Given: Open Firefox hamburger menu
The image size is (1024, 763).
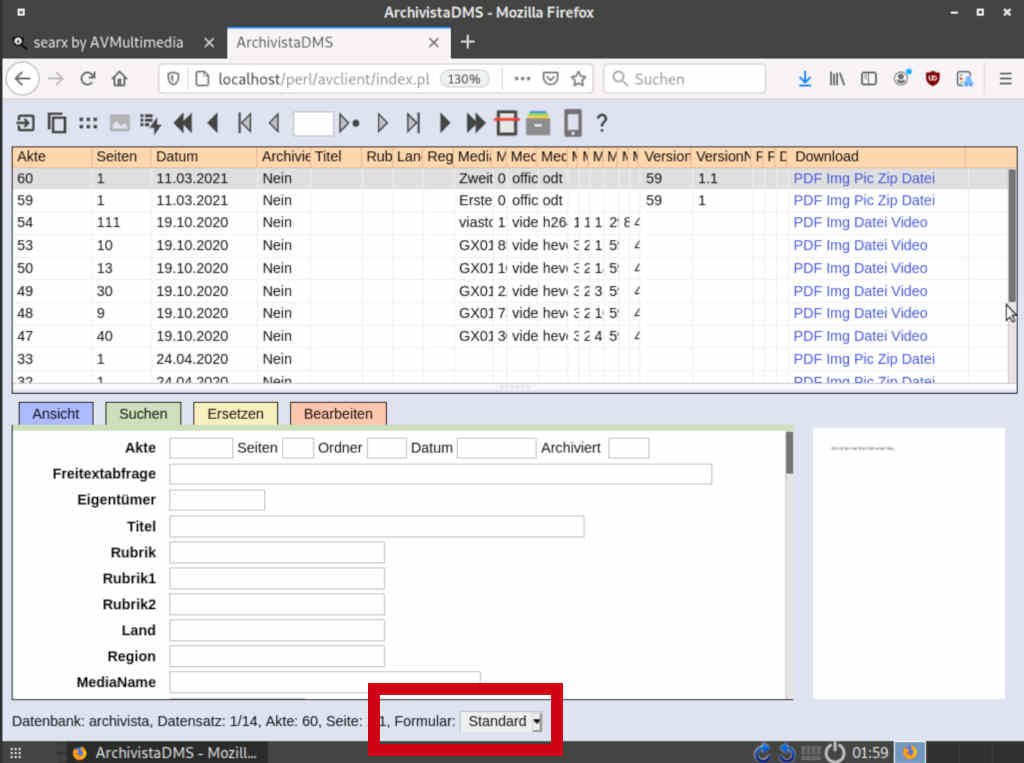Looking at the screenshot, I should pos(1005,79).
